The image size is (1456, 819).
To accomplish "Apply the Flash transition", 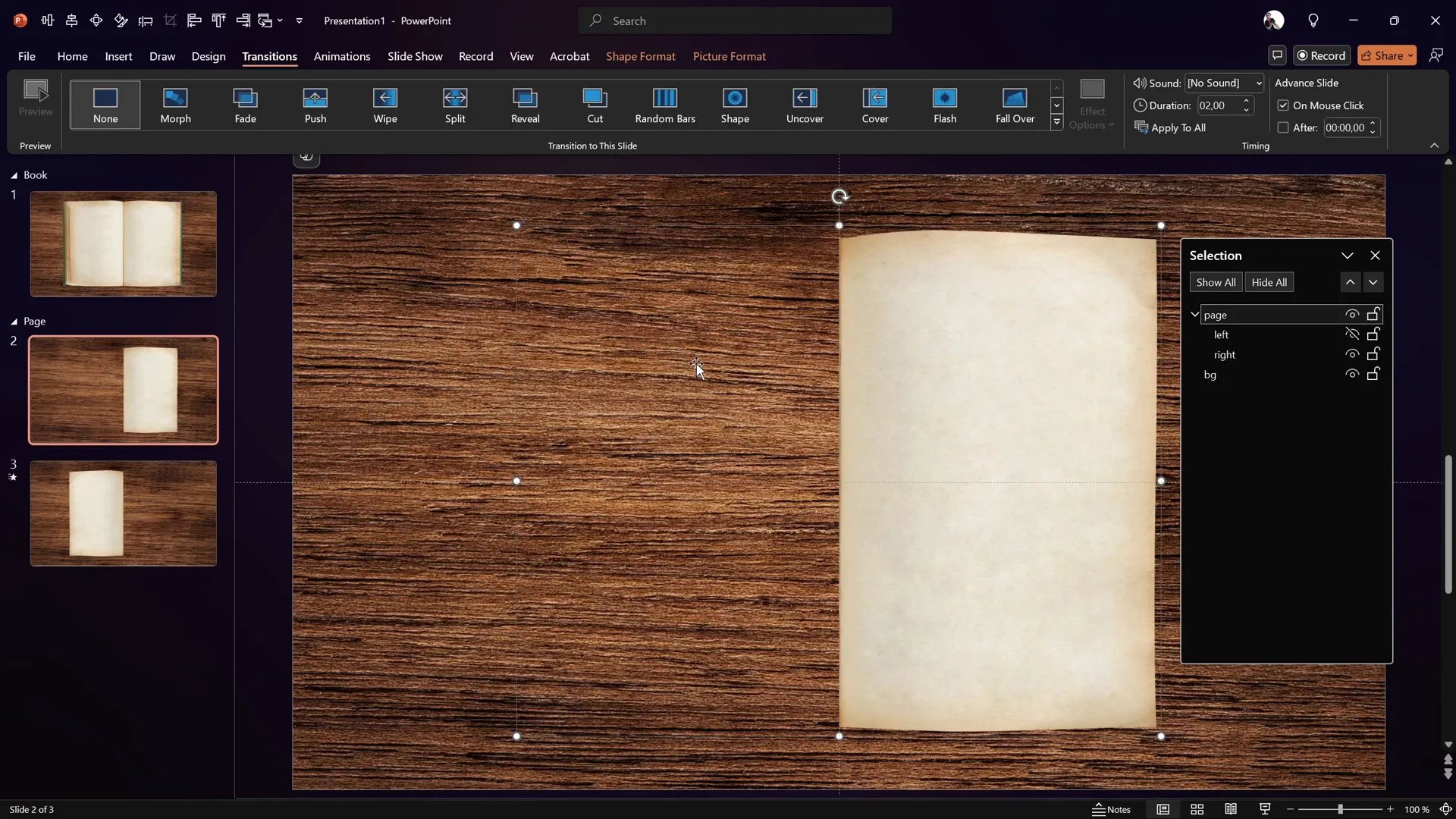I will click(x=945, y=105).
